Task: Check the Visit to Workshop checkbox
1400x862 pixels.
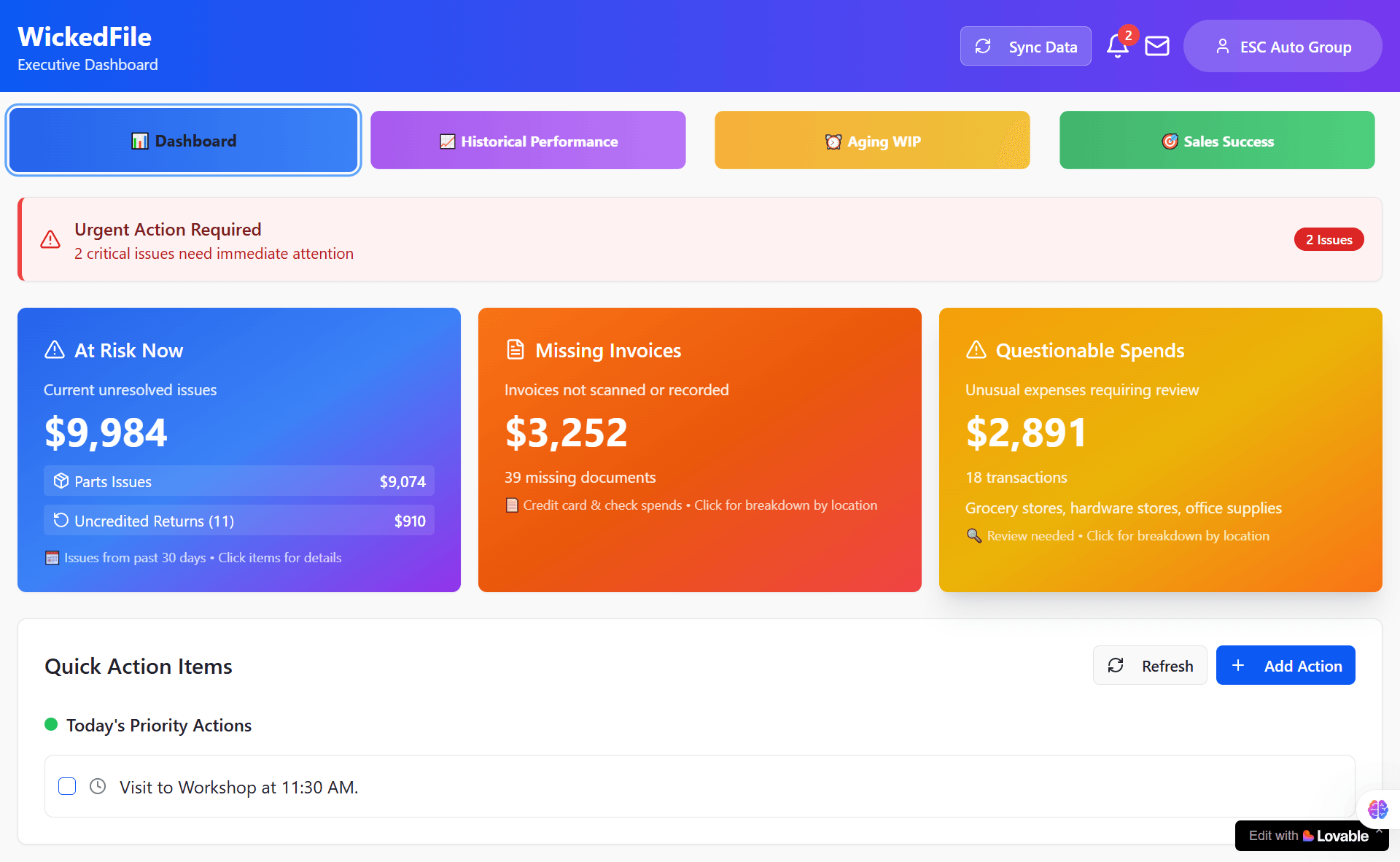Action: [x=66, y=786]
